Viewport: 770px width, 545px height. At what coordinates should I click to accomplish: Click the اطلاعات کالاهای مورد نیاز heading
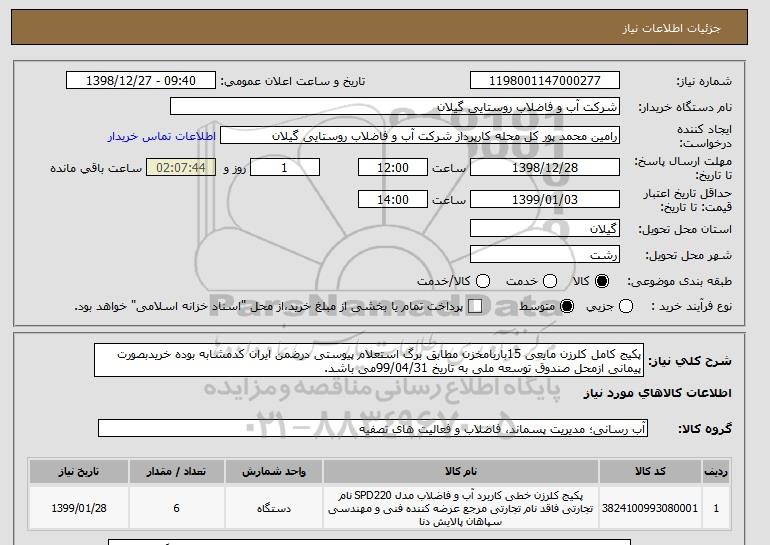[658, 393]
